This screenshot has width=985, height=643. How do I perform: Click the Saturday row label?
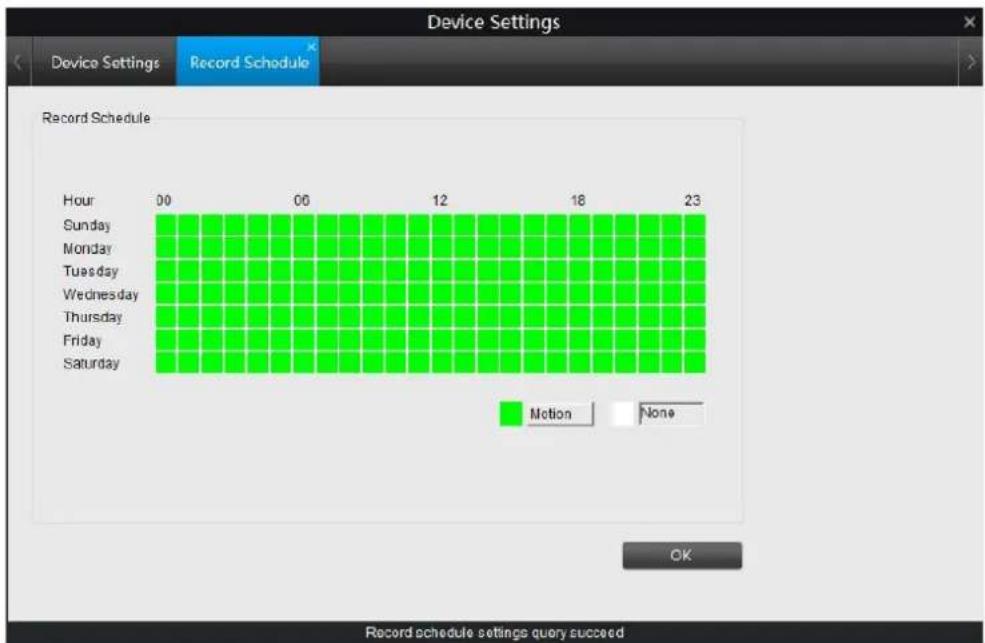click(x=91, y=362)
